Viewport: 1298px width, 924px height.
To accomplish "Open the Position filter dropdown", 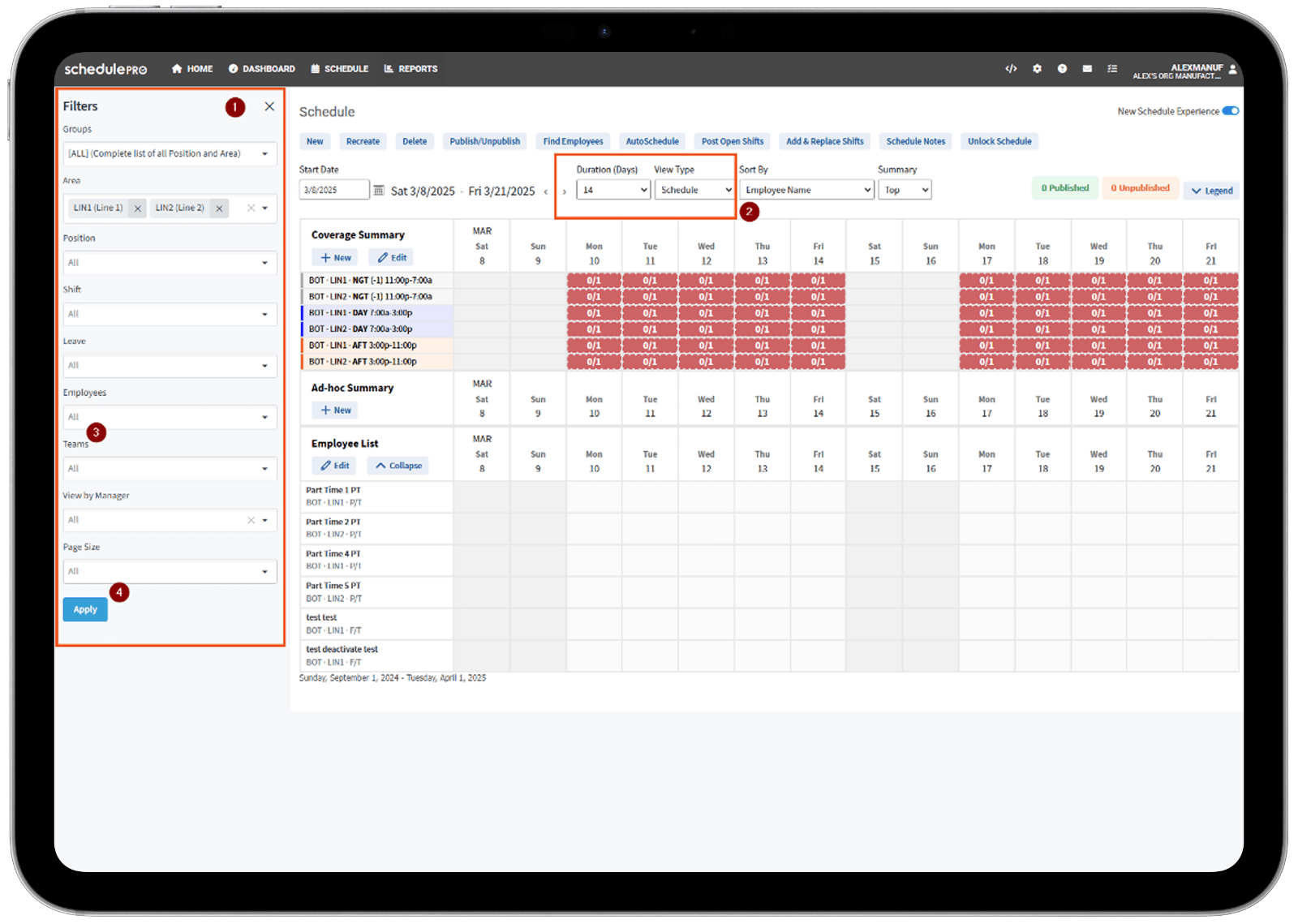I will (x=170, y=263).
